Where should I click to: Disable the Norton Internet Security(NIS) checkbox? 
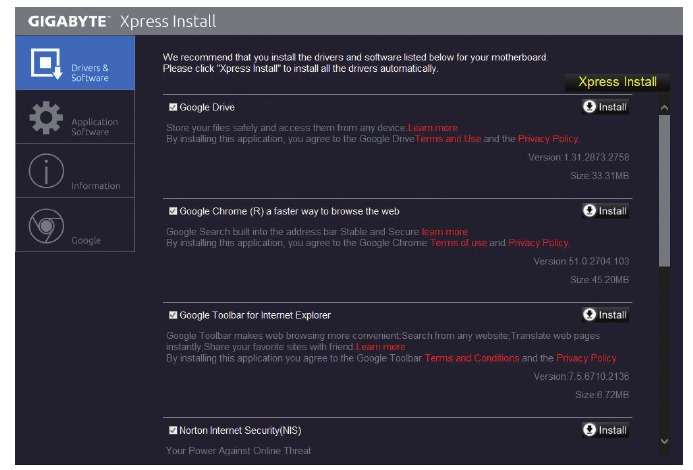click(x=173, y=430)
